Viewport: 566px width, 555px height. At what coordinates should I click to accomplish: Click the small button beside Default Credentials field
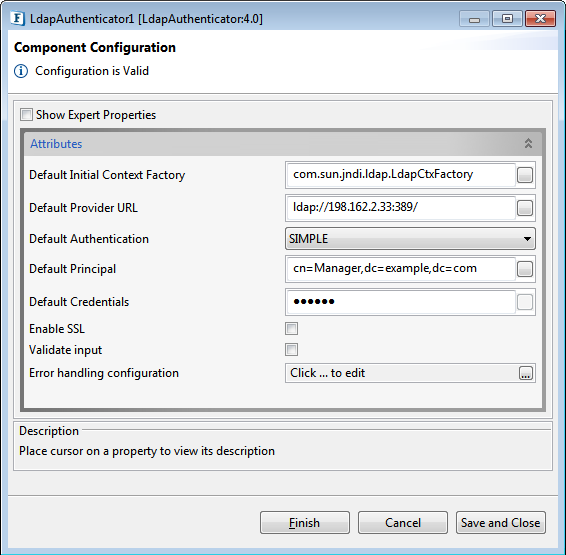(524, 302)
